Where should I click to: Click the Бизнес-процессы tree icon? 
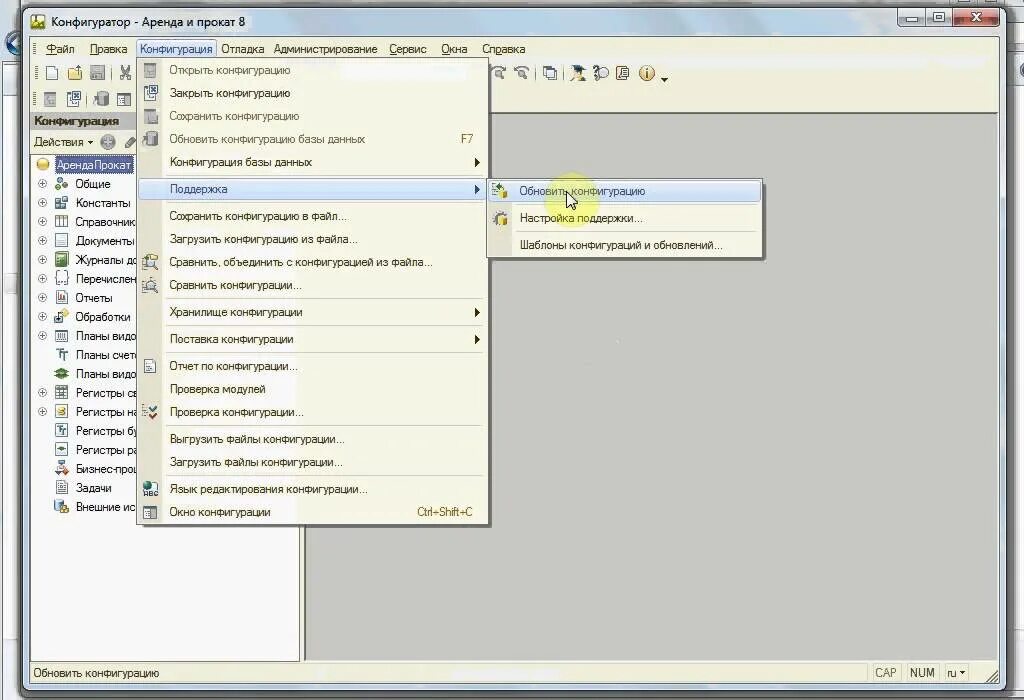(61, 468)
